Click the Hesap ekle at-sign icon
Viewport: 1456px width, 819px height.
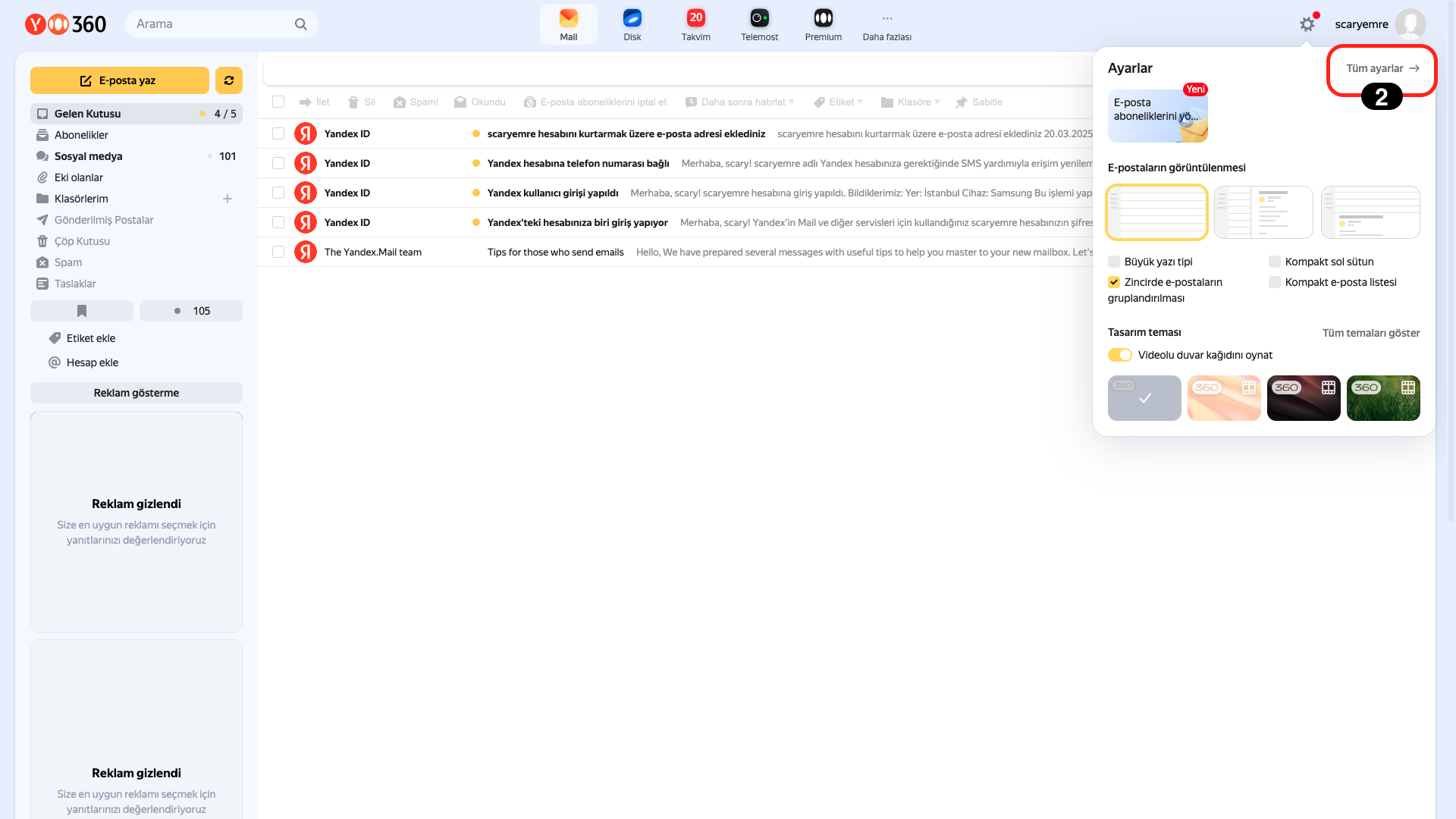point(55,362)
